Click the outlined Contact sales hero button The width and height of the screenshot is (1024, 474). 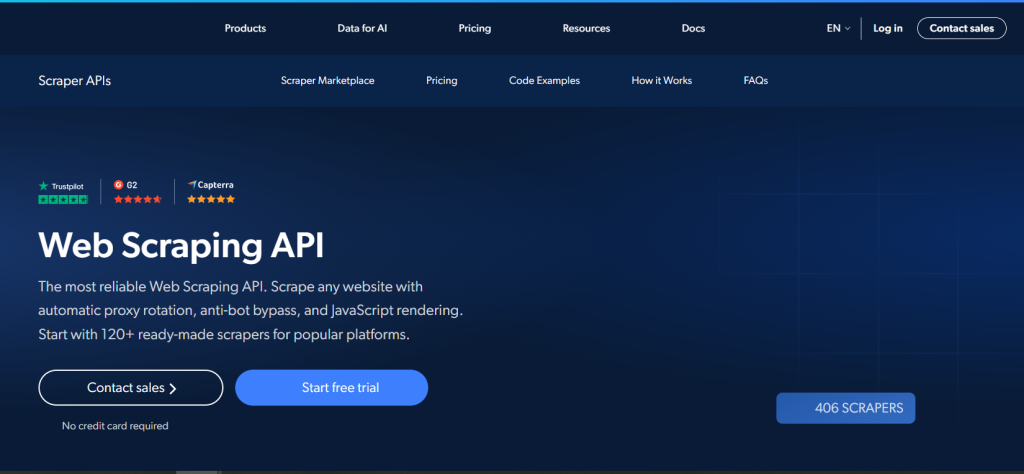(131, 388)
